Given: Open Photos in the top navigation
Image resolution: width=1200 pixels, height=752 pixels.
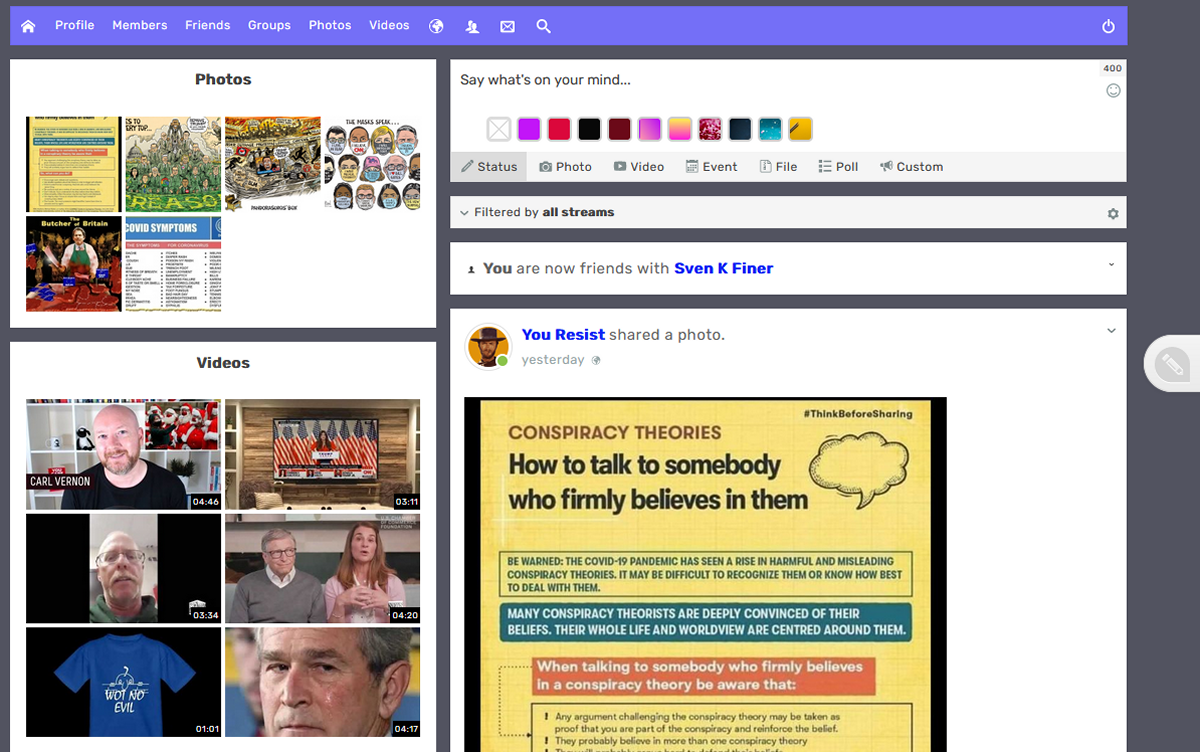Looking at the screenshot, I should tap(330, 25).
